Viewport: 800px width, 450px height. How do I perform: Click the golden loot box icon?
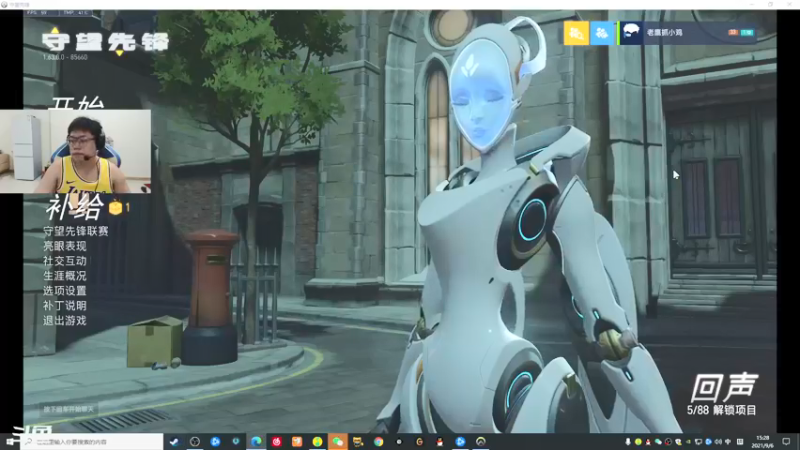point(115,208)
